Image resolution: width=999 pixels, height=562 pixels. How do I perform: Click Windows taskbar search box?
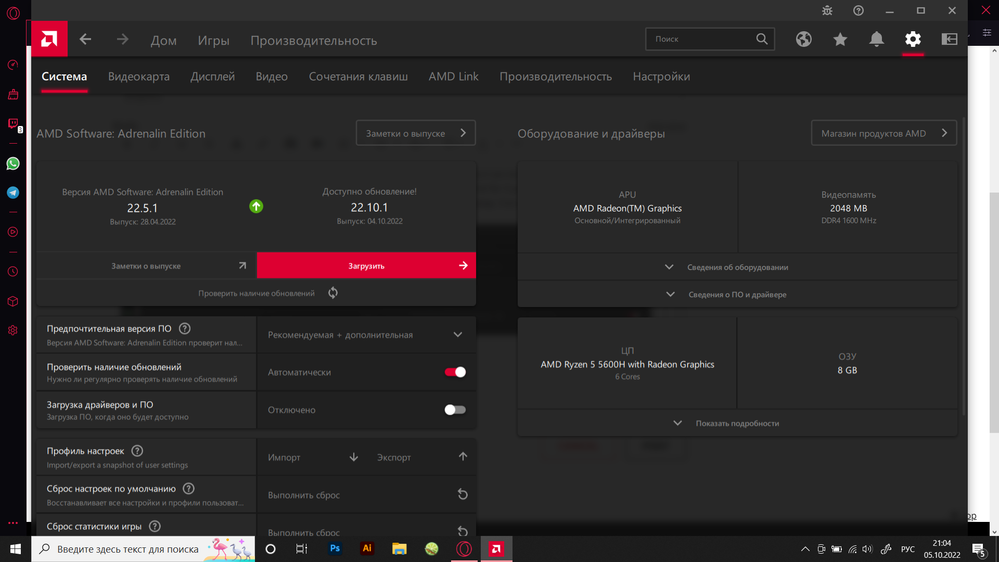pos(143,549)
